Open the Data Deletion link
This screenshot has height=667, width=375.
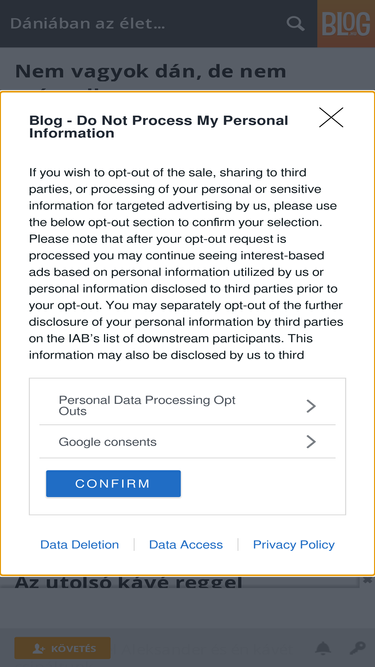click(x=80, y=544)
